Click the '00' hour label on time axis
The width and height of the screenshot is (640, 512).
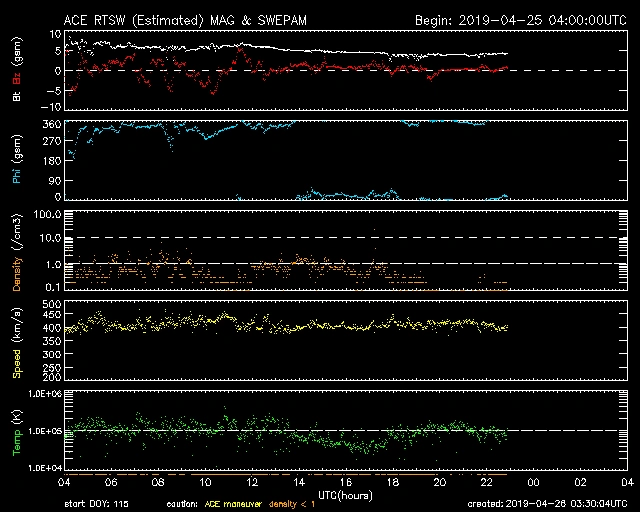[x=533, y=483]
